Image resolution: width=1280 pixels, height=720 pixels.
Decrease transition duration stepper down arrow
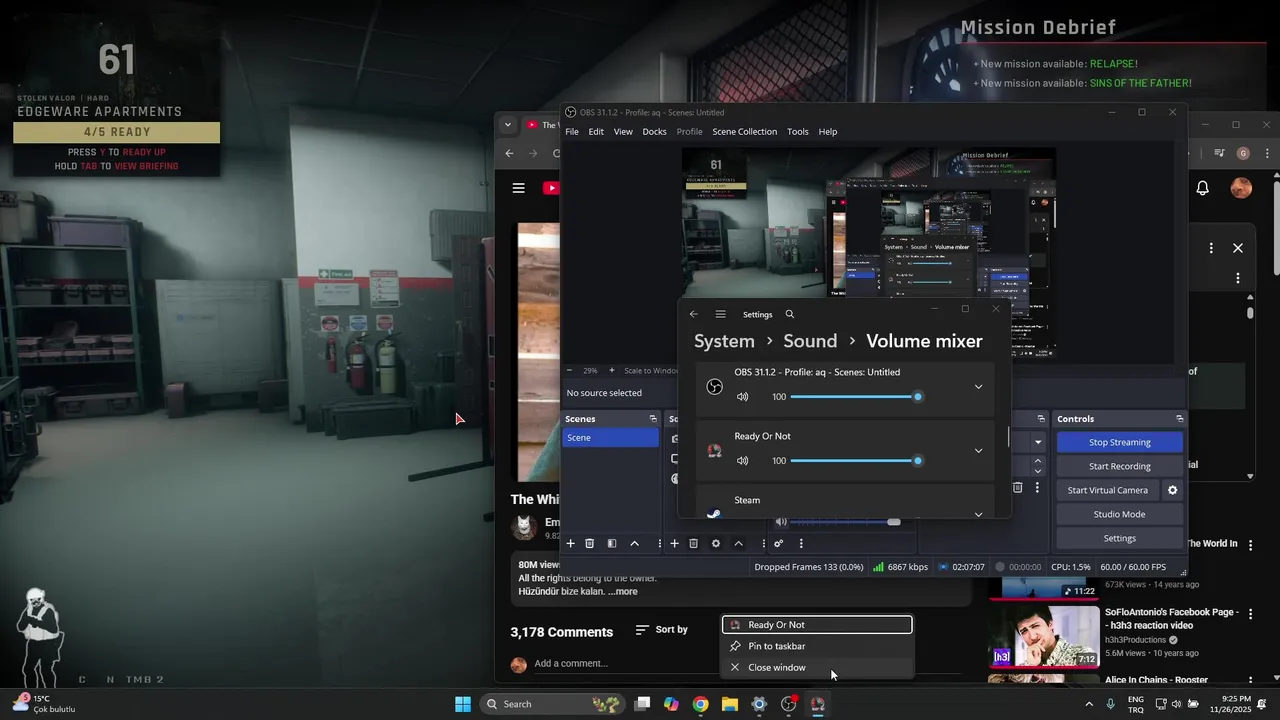[1038, 471]
